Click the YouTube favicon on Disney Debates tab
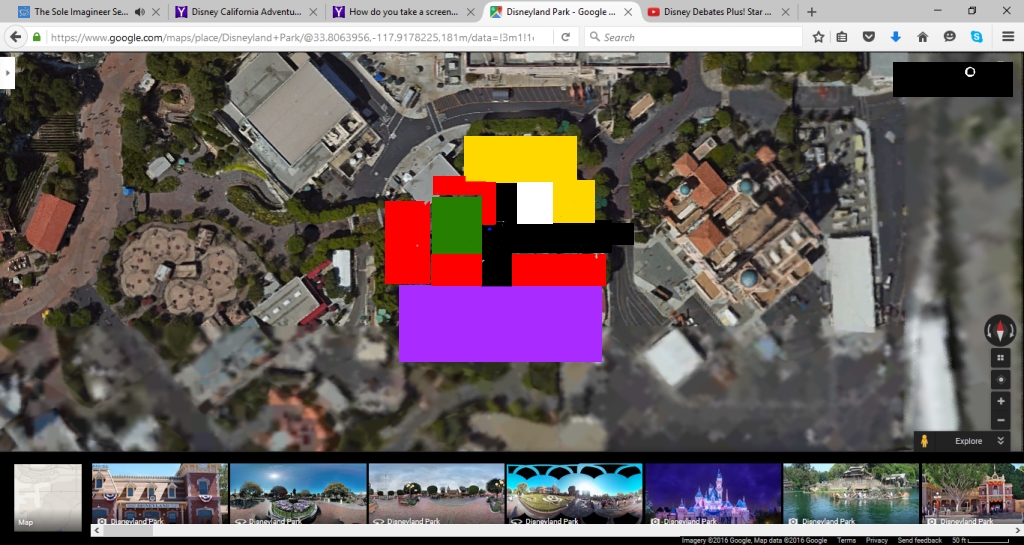Screen dimensions: 1024x545 [653, 12]
